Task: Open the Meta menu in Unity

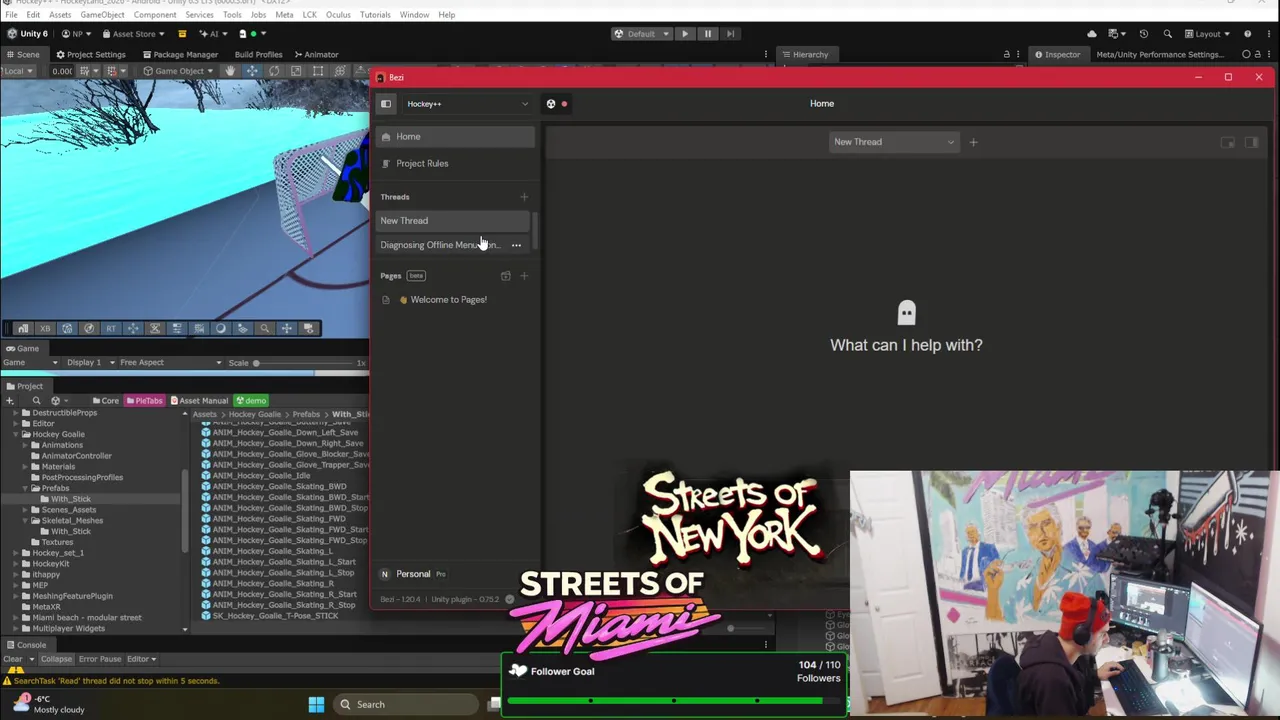Action: (x=284, y=15)
